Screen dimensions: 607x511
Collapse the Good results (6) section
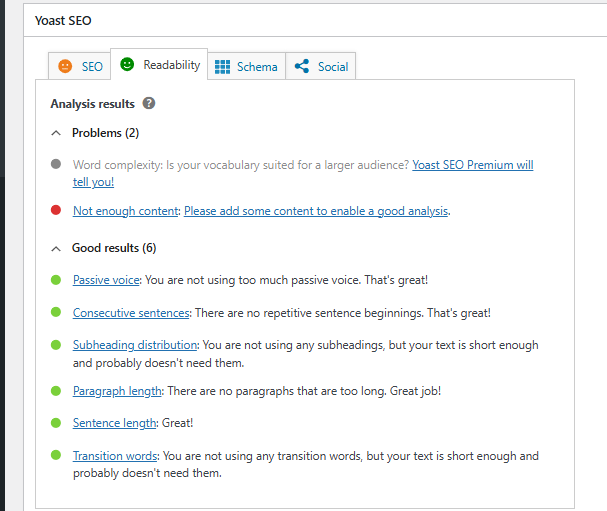[x=55, y=248]
